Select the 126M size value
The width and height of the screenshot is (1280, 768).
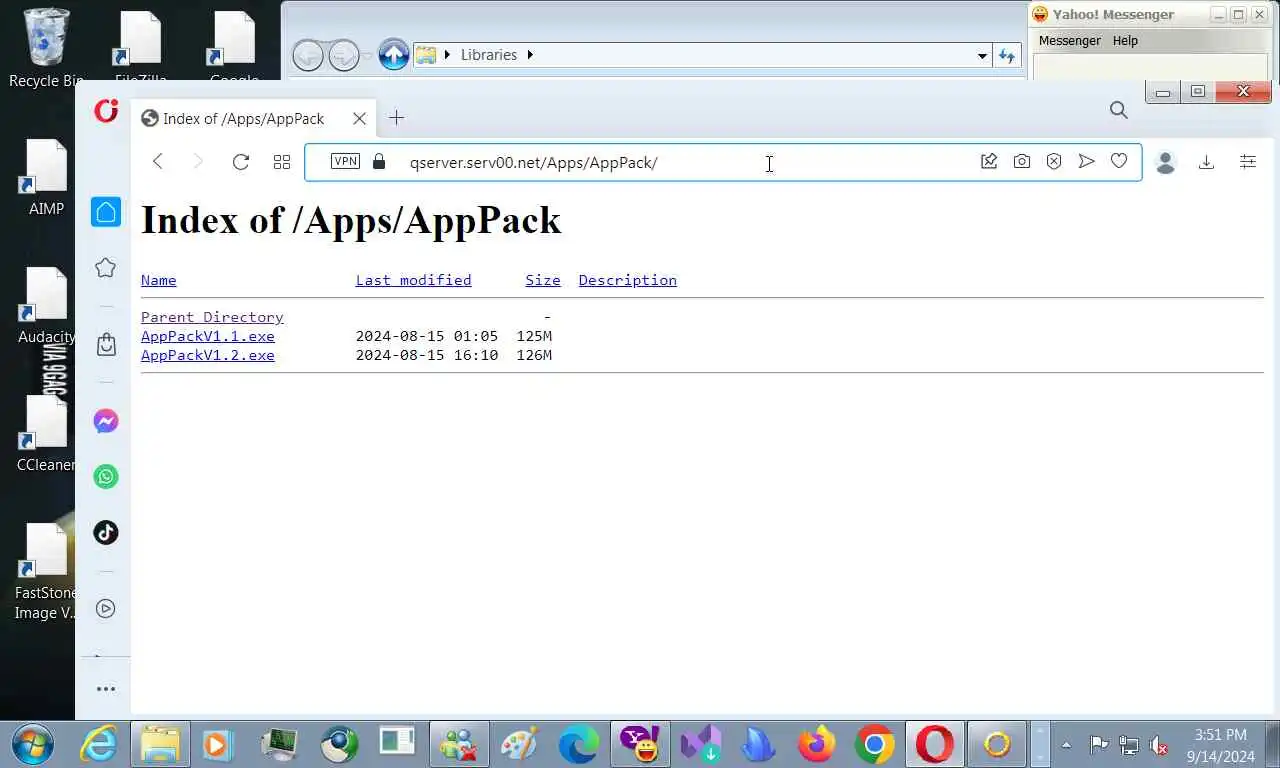[x=534, y=355]
